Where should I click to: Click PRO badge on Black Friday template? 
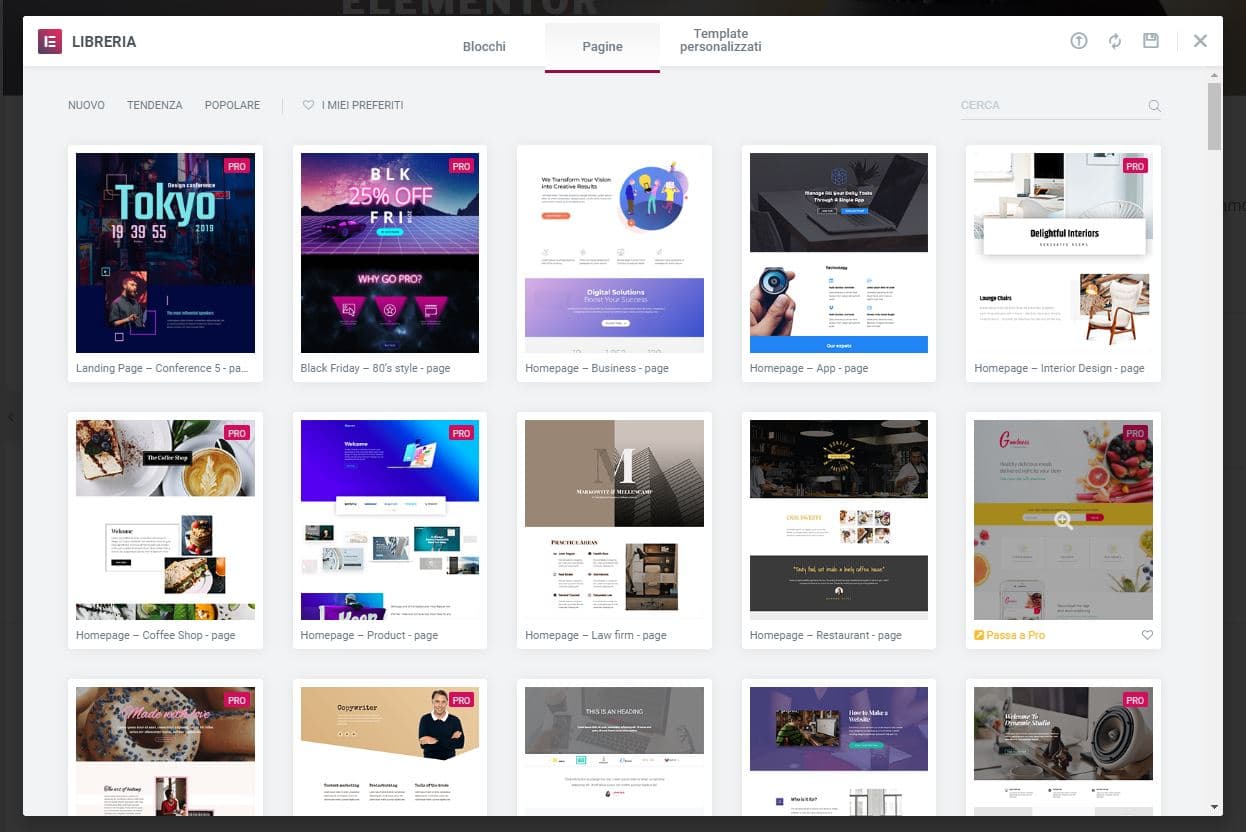click(461, 166)
